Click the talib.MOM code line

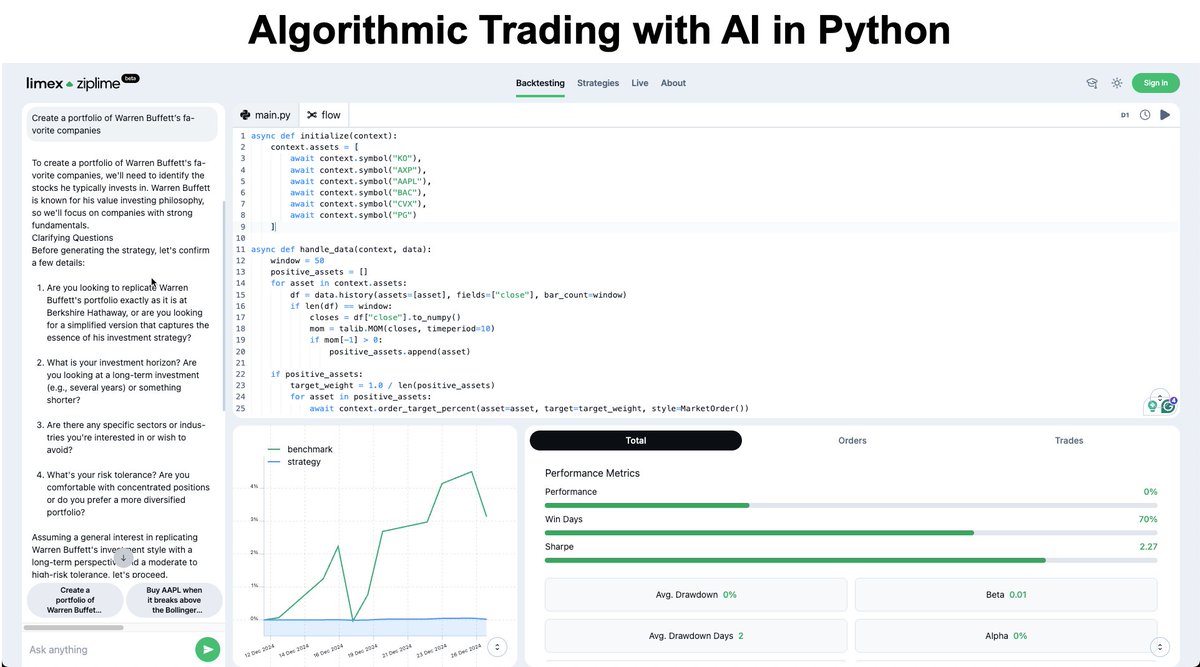pyautogui.click(x=402, y=328)
